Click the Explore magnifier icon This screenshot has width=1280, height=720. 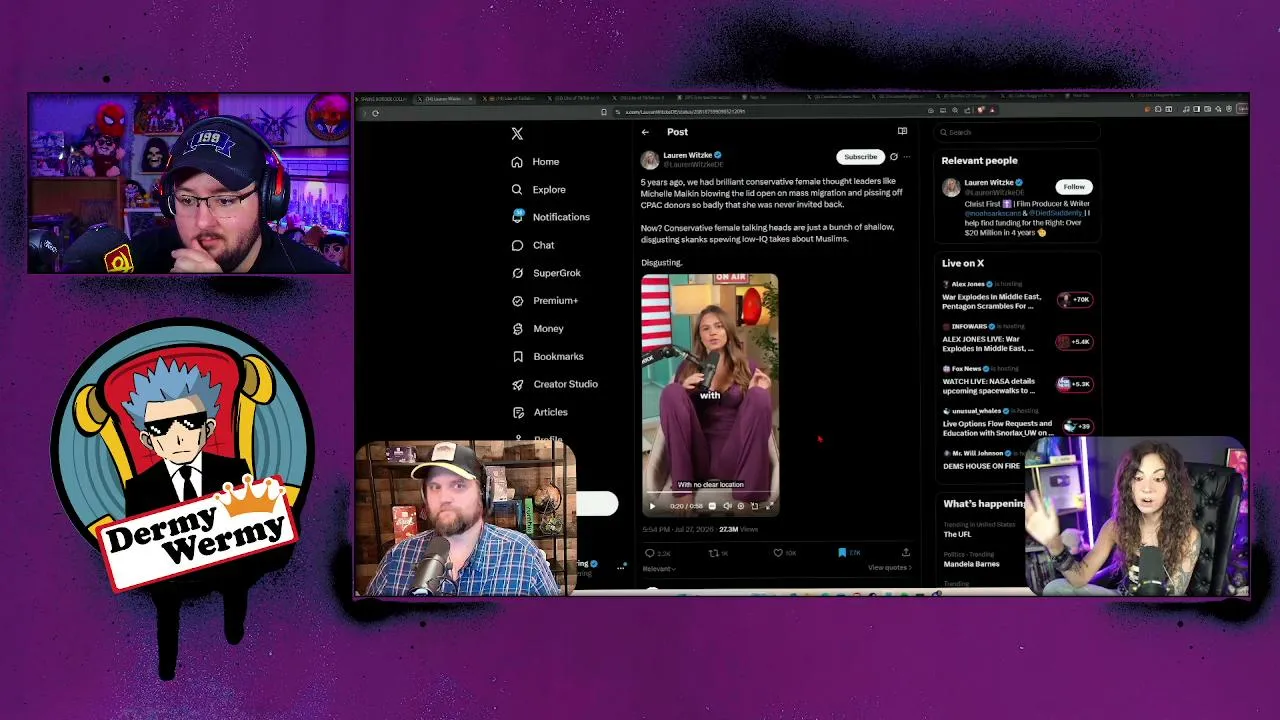pos(517,189)
